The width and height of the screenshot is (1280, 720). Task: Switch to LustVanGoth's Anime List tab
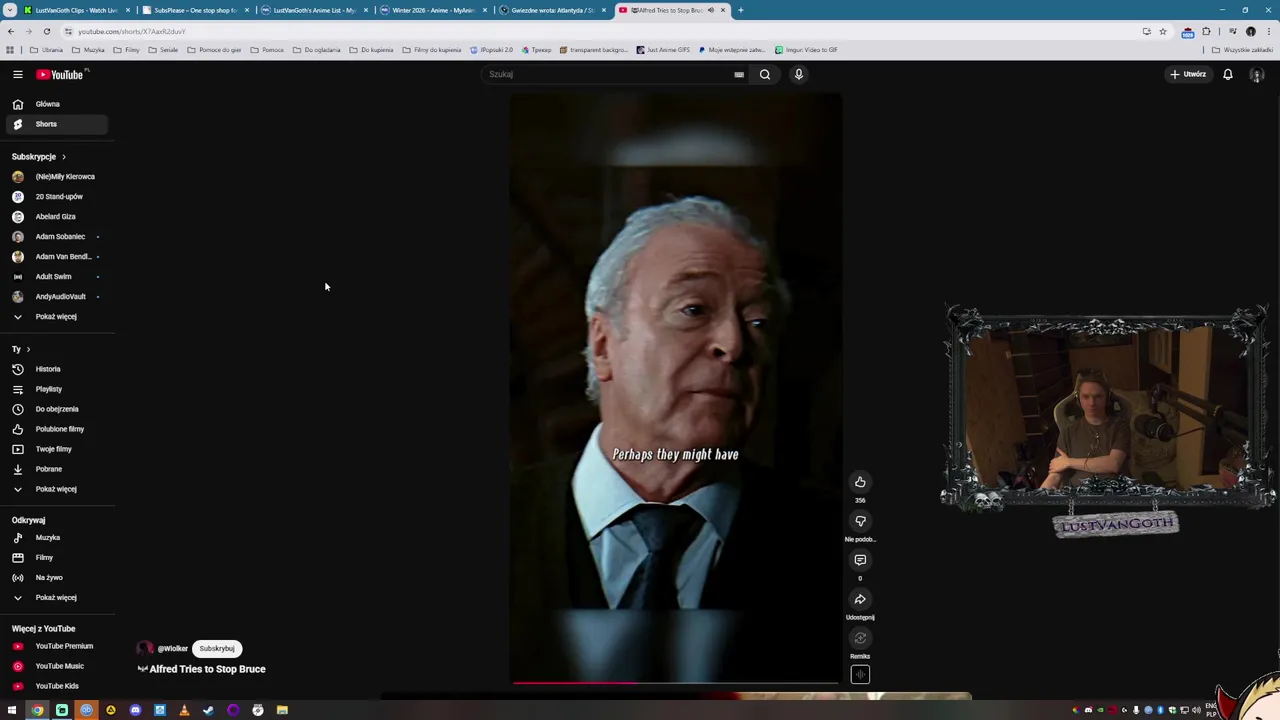point(314,10)
